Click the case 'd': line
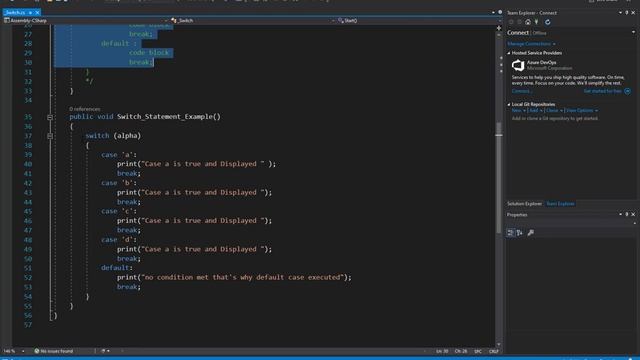 tap(119, 240)
